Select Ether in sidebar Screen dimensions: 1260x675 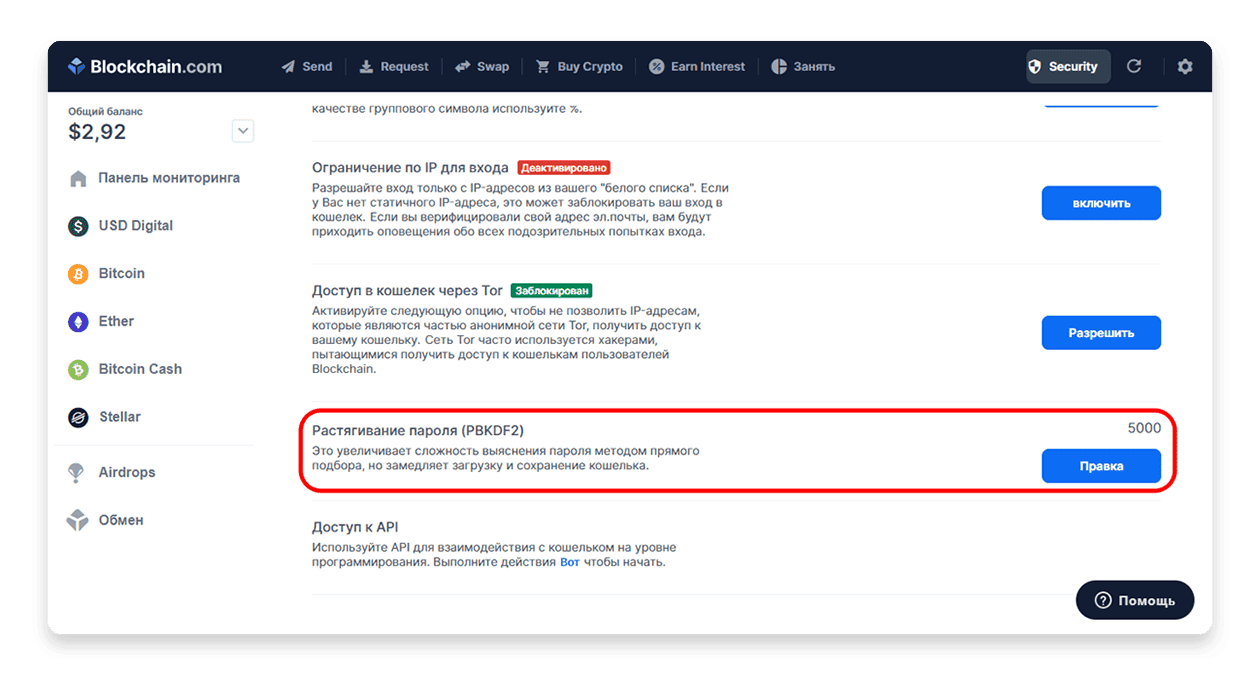(116, 322)
